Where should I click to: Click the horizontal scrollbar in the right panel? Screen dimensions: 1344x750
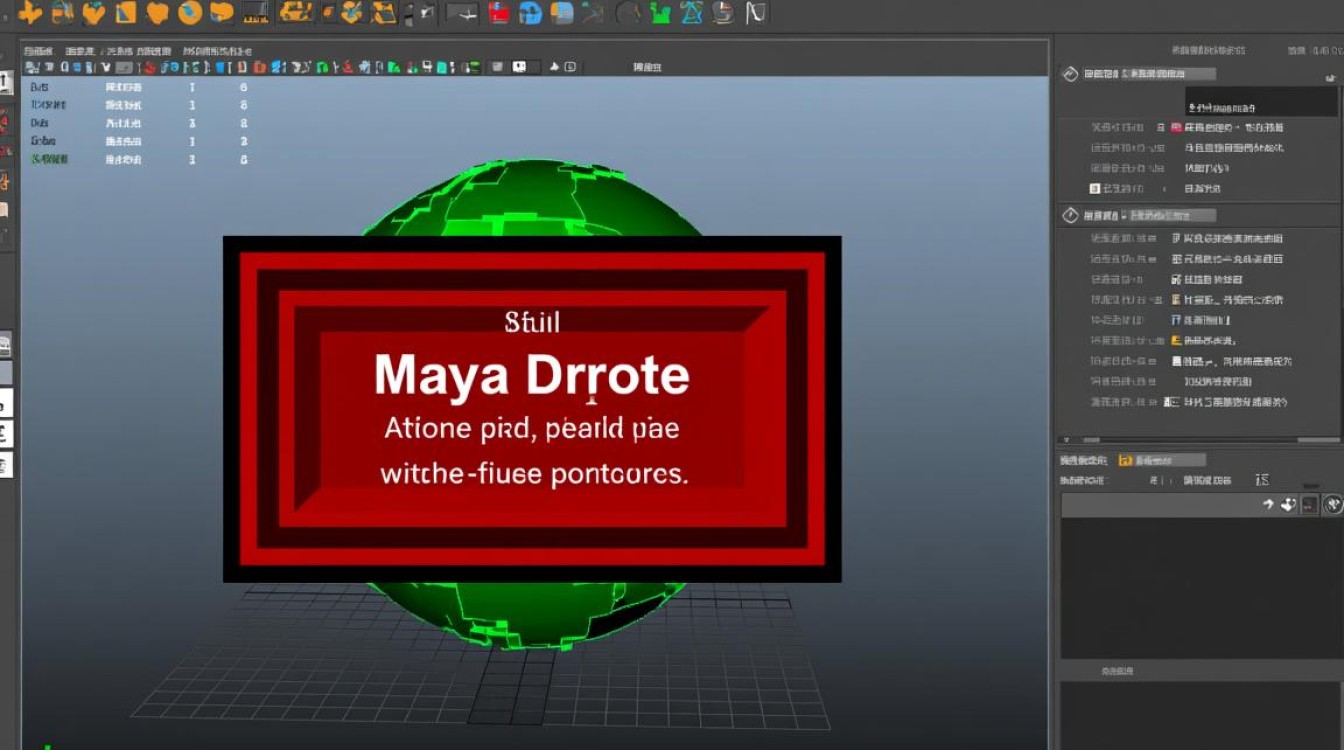tap(1200, 439)
